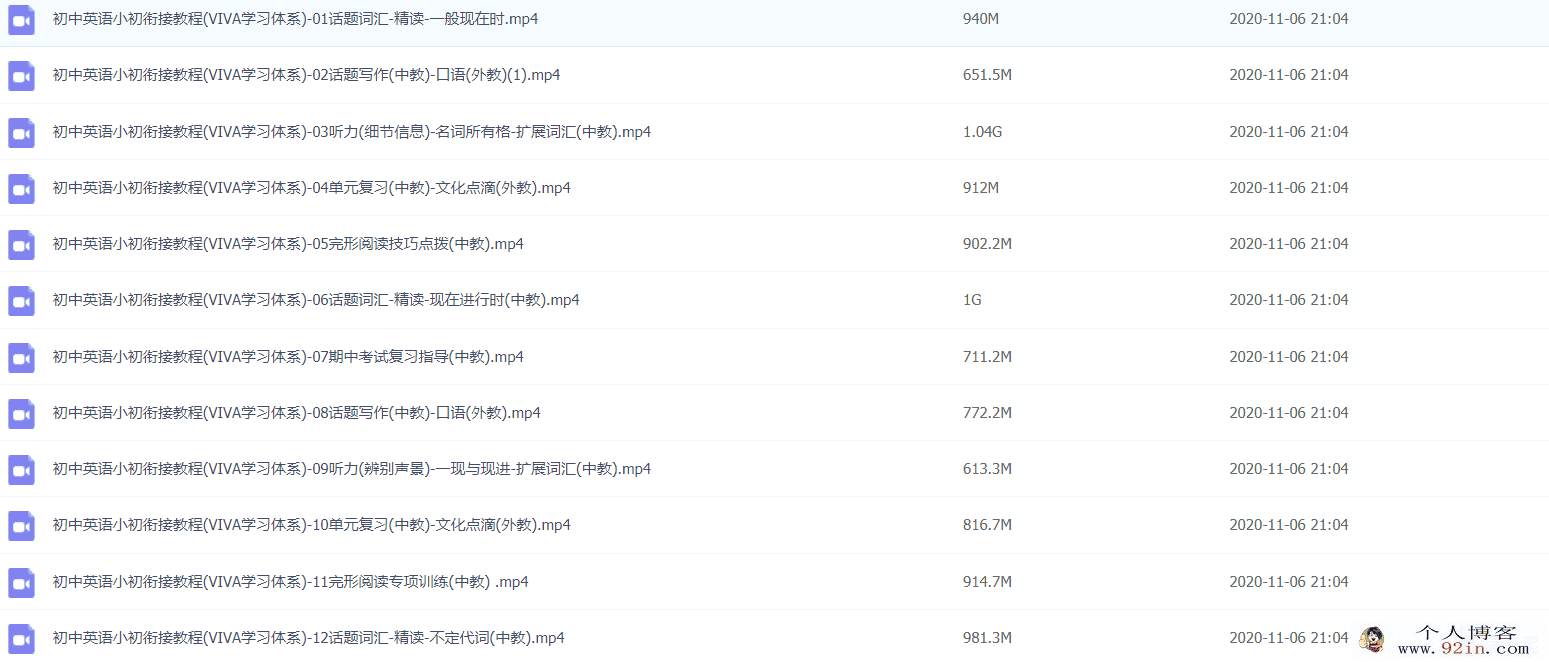Click the date of the 11完形阅读专项训练 row
Viewport: 1549px width, 662px height.
coord(1289,582)
